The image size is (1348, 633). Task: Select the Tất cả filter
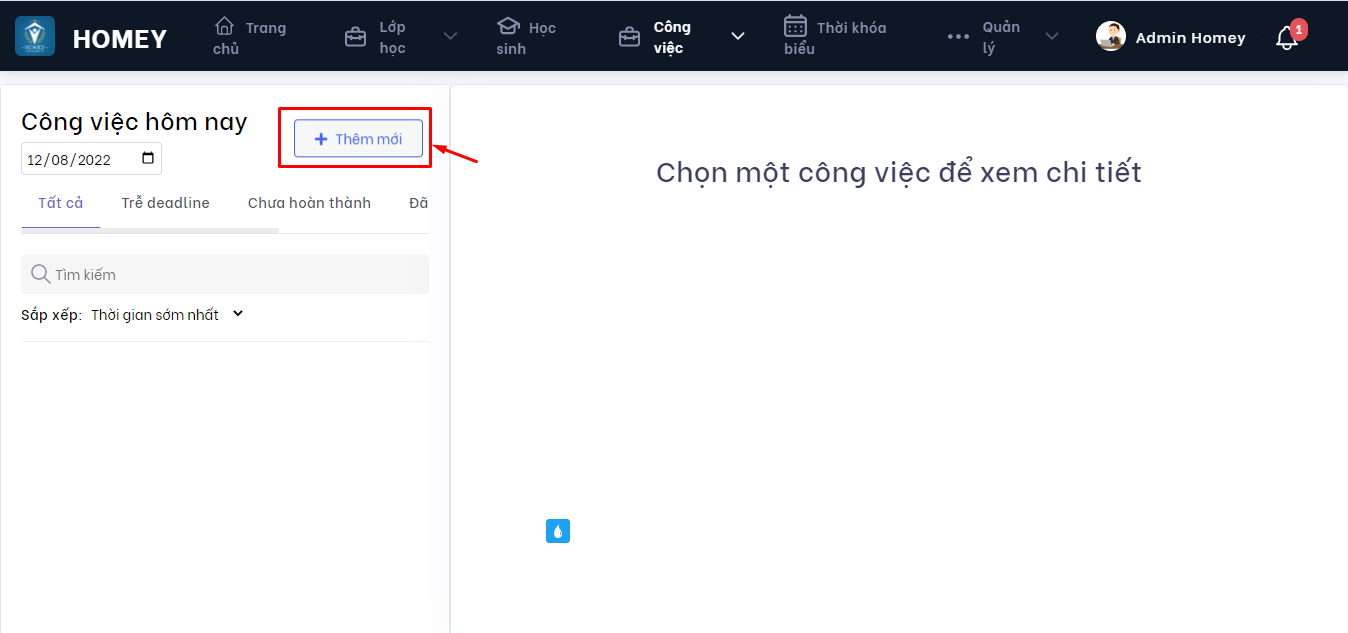pyautogui.click(x=59, y=202)
